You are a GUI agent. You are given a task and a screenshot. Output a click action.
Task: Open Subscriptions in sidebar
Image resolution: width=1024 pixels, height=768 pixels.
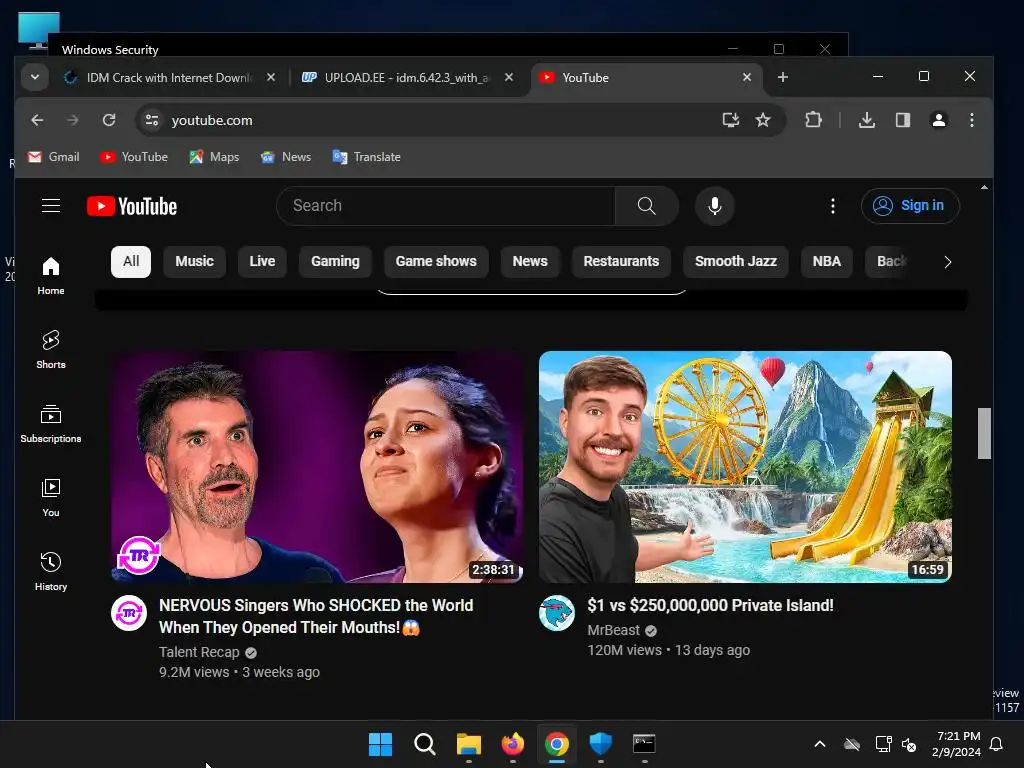51,423
